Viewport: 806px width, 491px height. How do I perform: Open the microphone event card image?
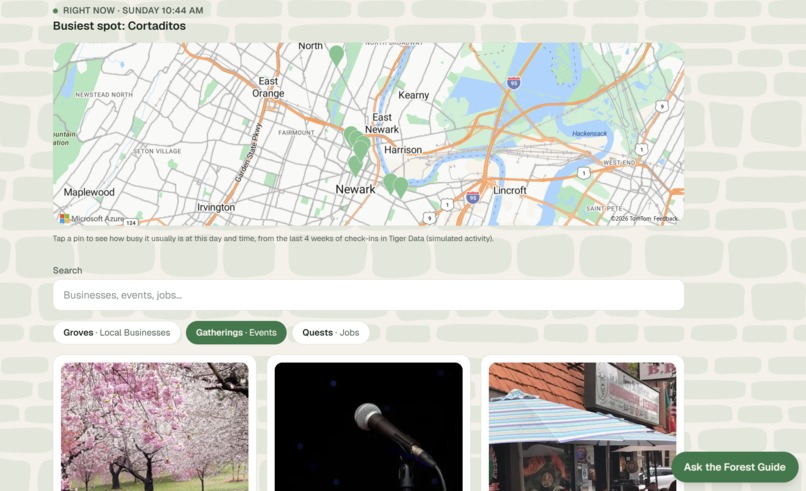tap(369, 427)
